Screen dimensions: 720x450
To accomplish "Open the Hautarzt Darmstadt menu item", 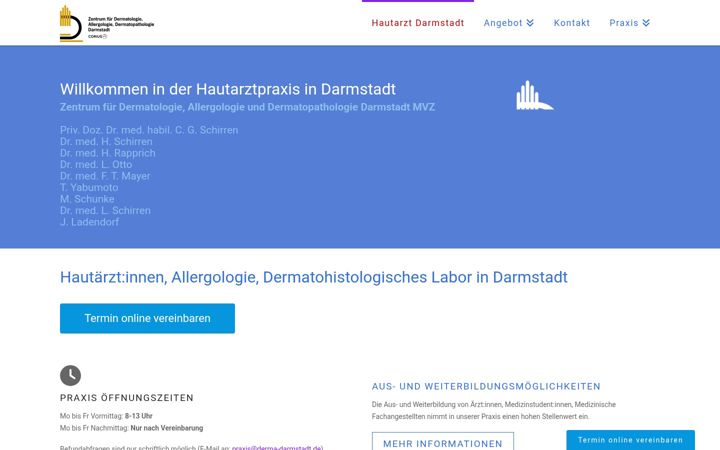I will 418,23.
